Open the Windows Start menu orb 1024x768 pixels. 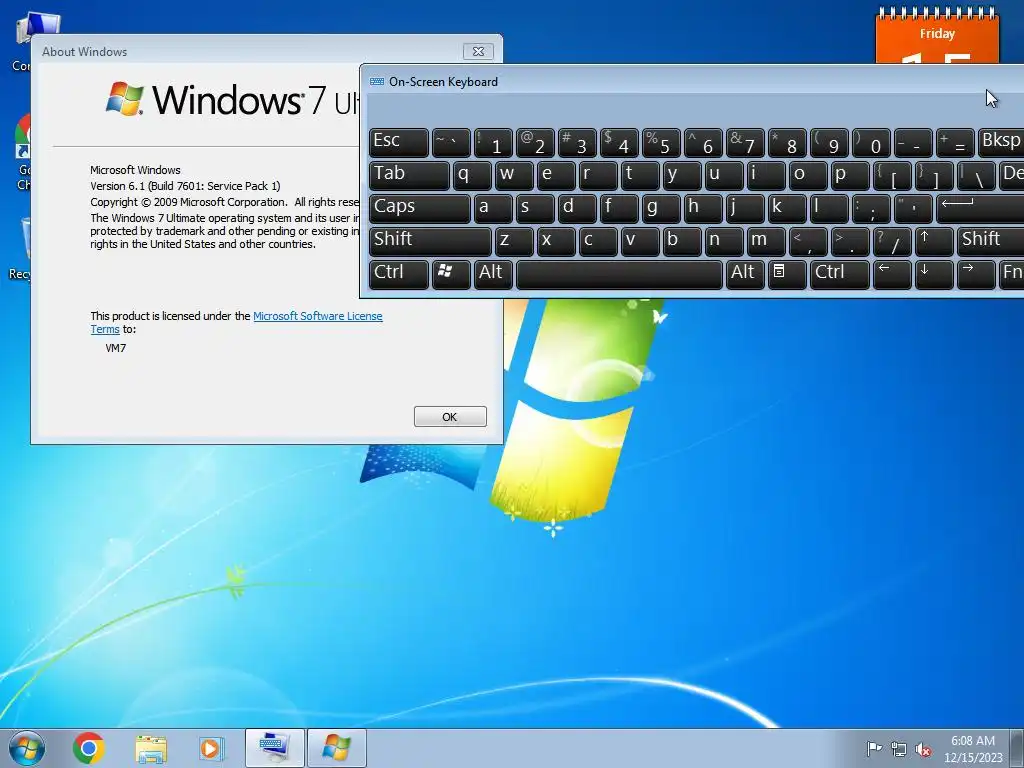(x=26, y=748)
